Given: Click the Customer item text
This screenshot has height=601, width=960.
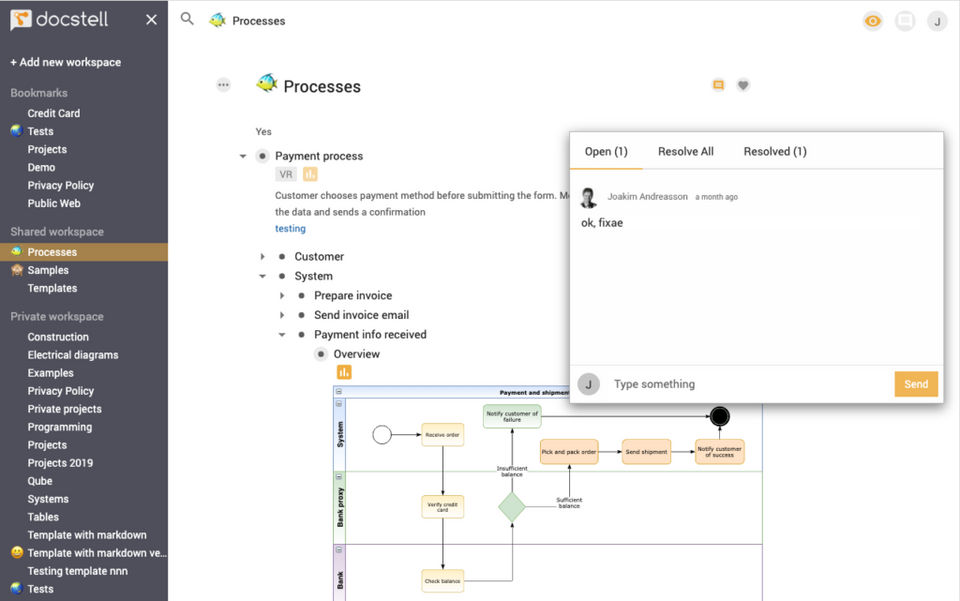Looking at the screenshot, I should click(x=319, y=256).
